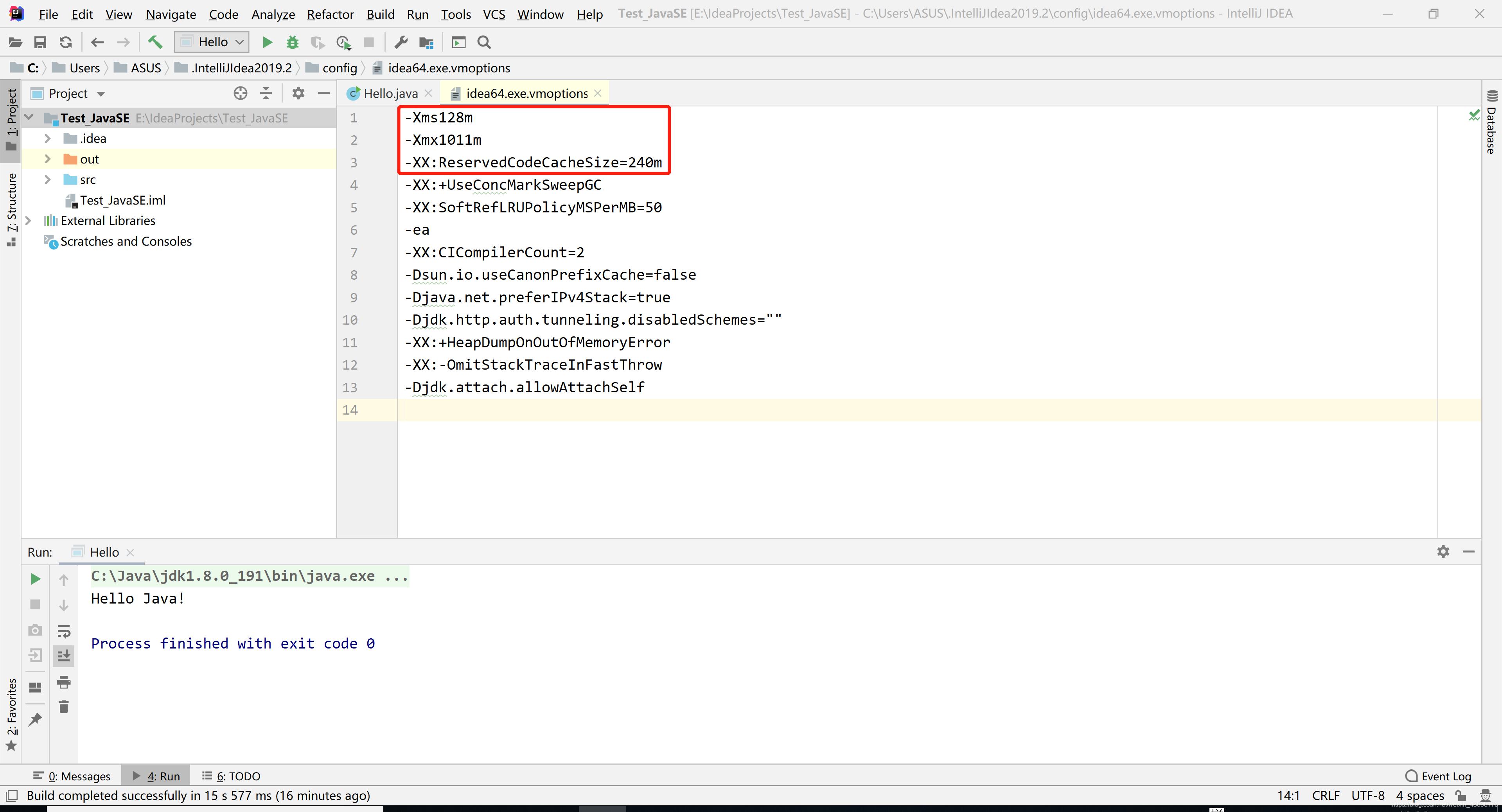Expand the .idea folder
This screenshot has width=1502, height=812.
[48, 139]
